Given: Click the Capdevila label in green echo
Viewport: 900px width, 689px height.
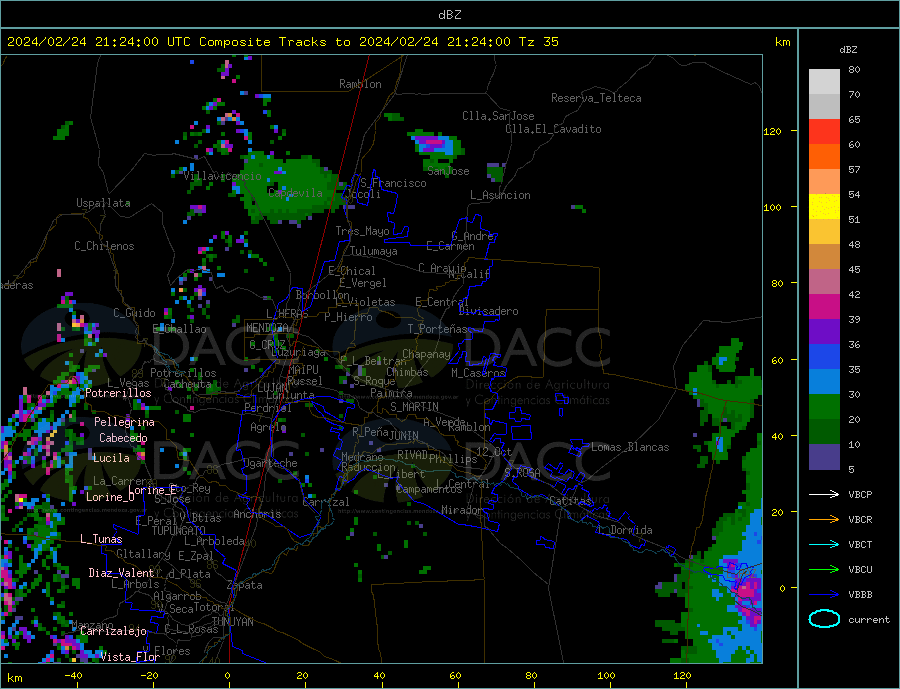Looking at the screenshot, I should [295, 193].
